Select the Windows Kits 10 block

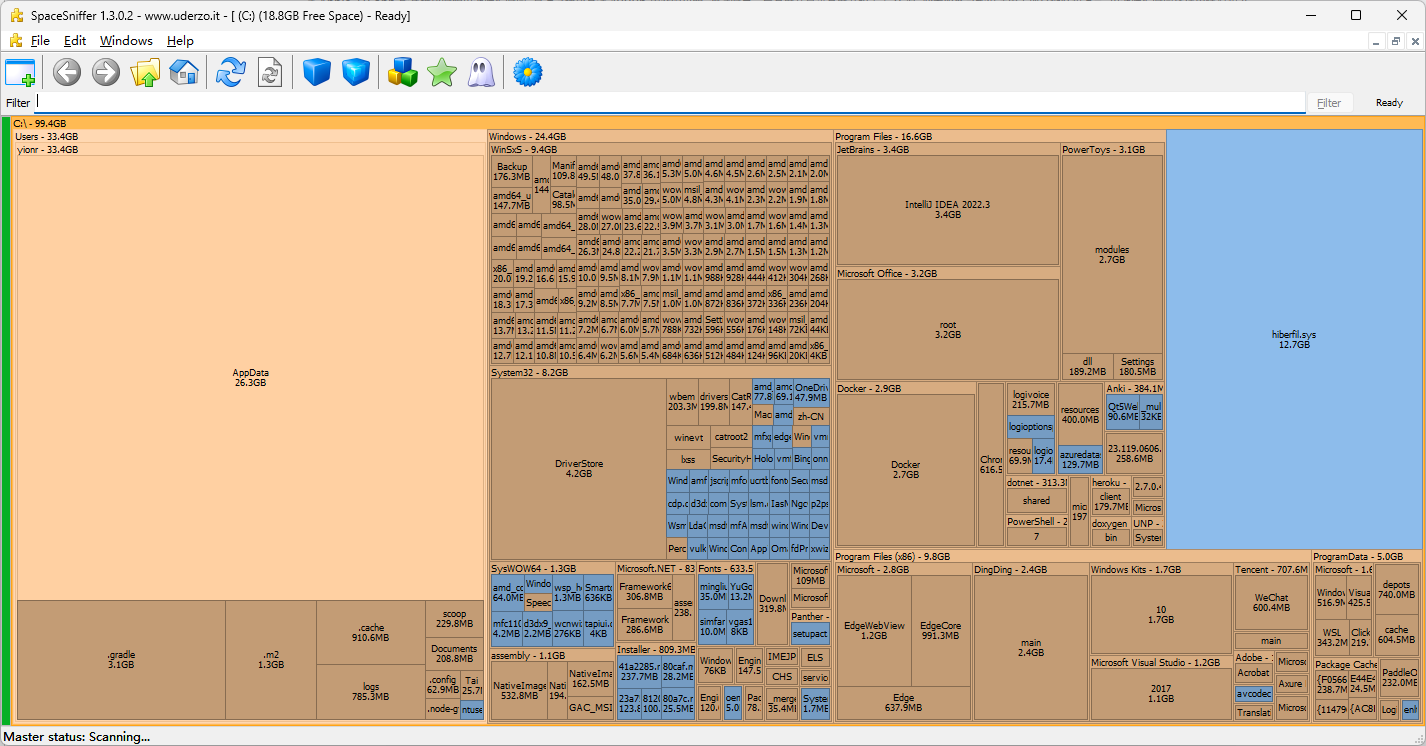click(x=1160, y=614)
